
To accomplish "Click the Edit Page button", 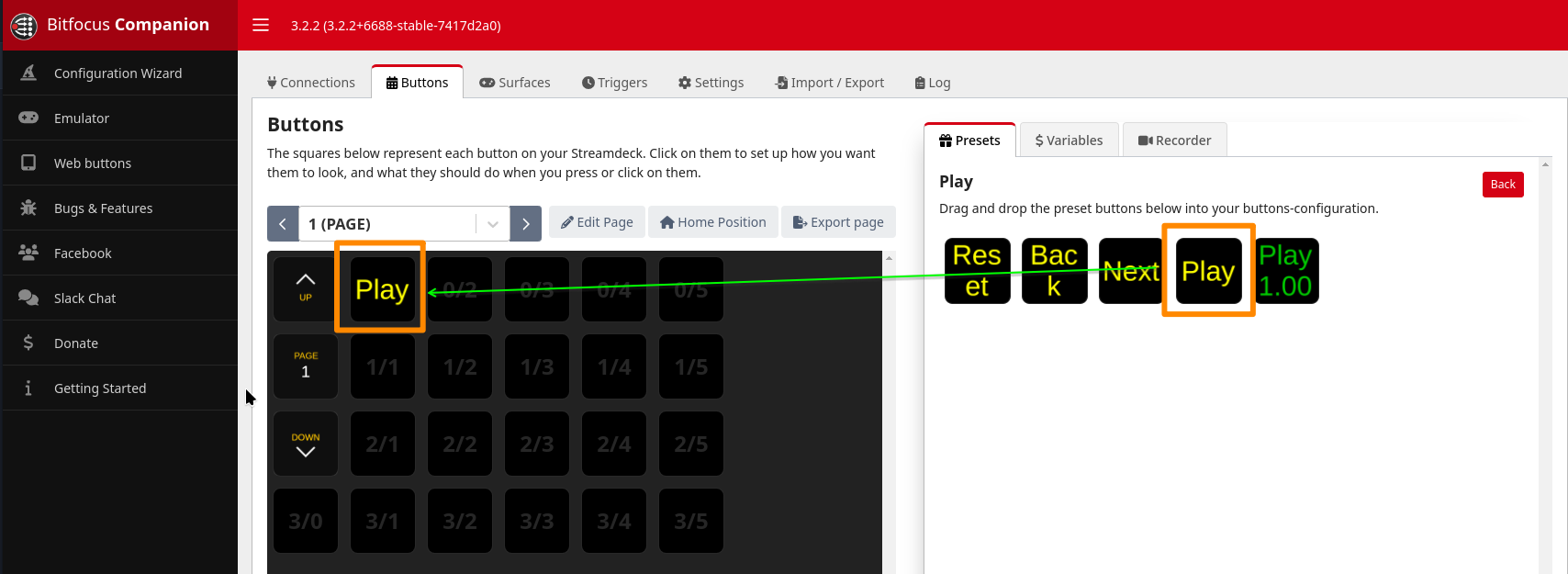I will (x=597, y=222).
